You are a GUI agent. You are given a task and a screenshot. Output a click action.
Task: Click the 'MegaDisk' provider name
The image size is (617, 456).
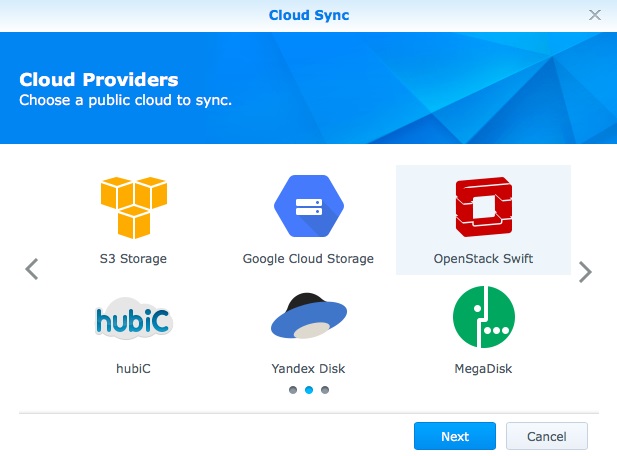483,369
